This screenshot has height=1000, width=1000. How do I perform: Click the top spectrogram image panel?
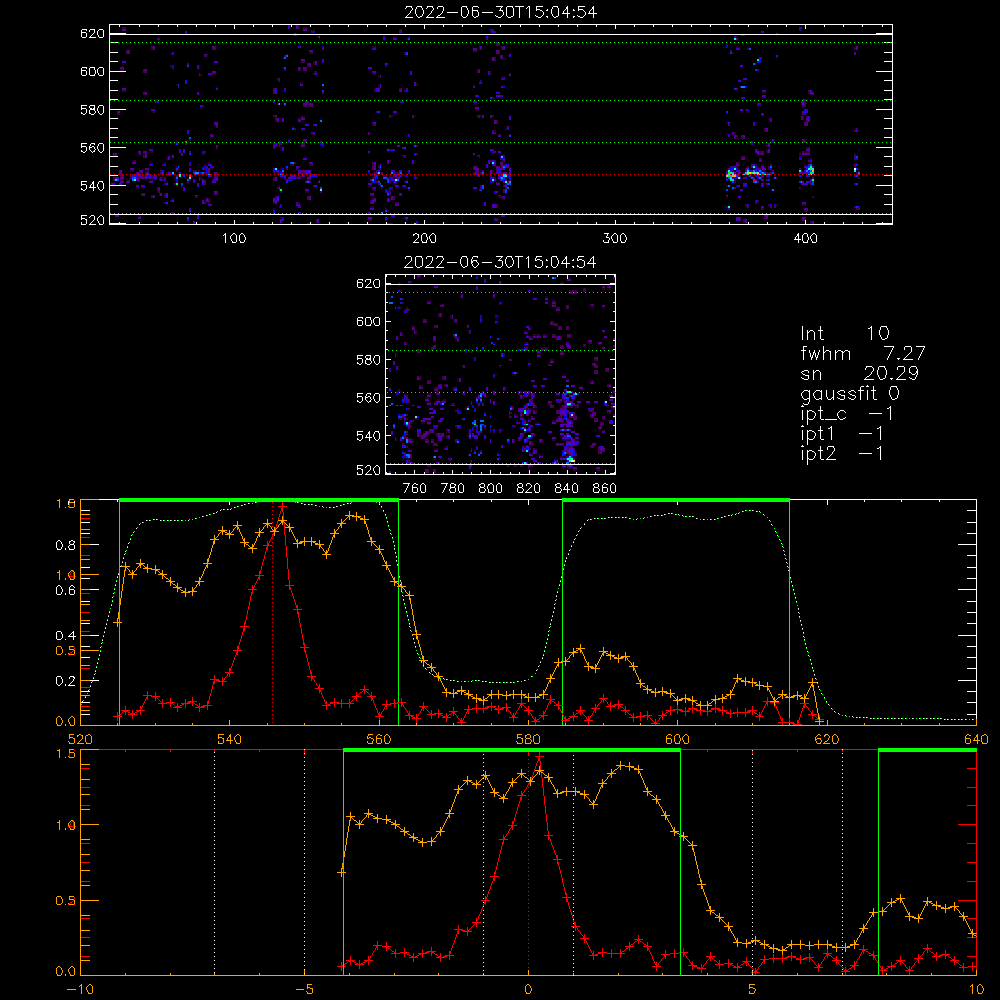coord(501,124)
